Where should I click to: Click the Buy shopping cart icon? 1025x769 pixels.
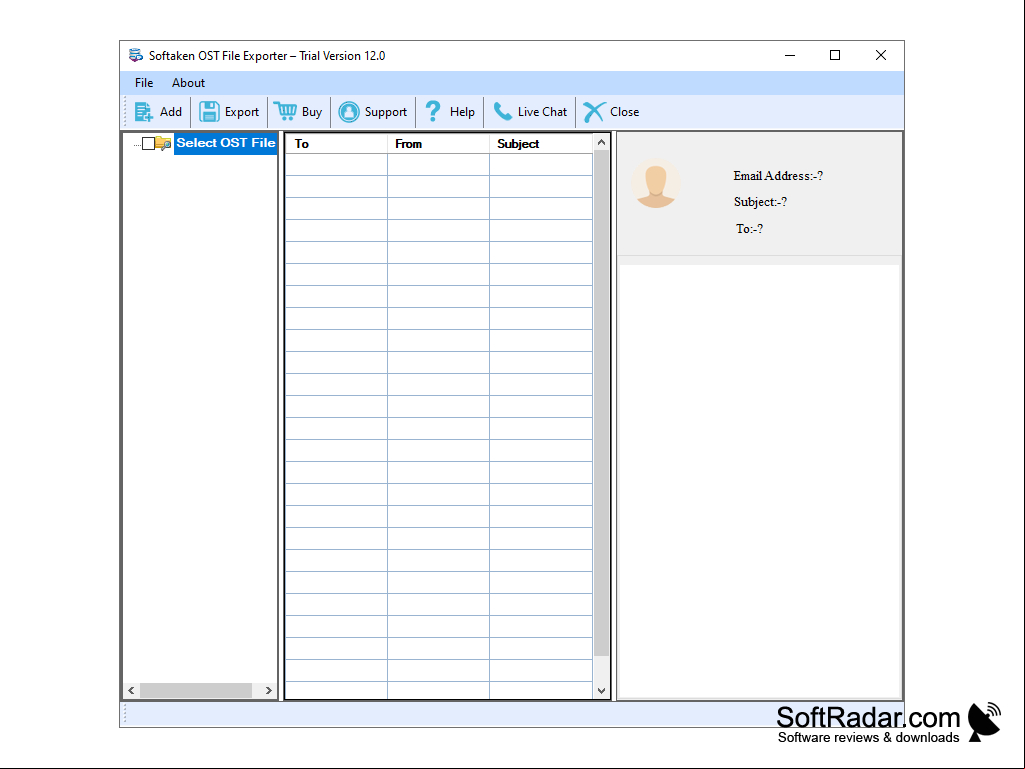(x=285, y=111)
